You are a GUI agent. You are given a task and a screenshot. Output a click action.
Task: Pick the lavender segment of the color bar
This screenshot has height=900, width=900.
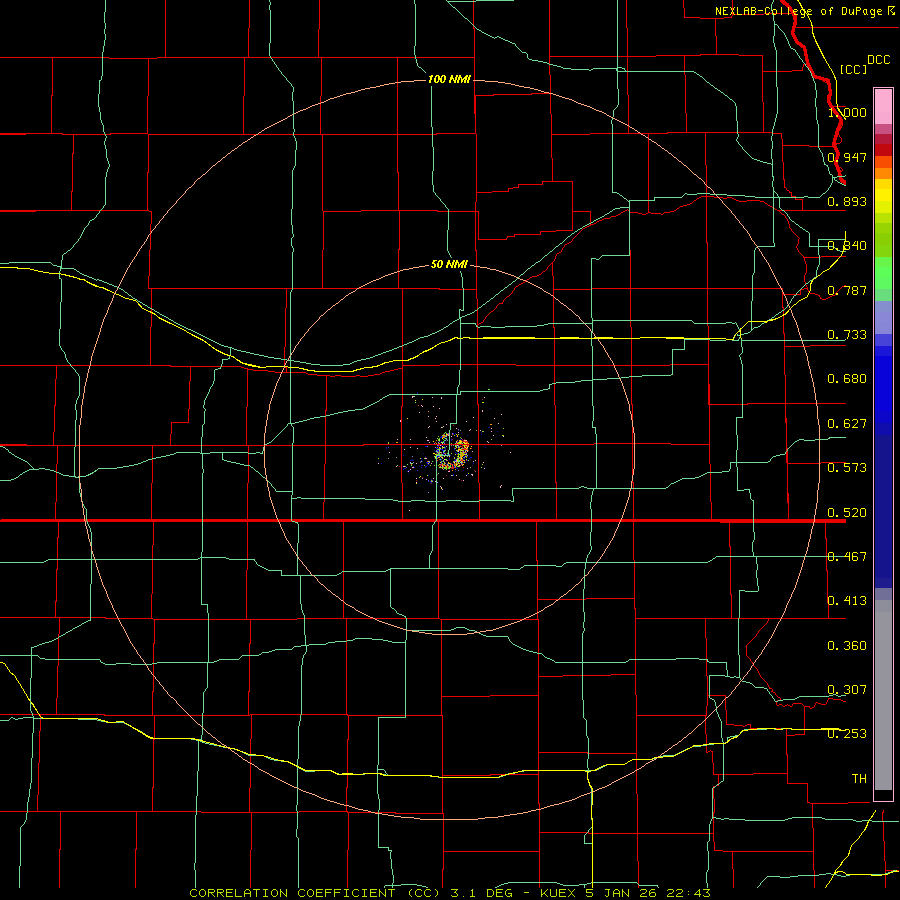pyautogui.click(x=883, y=317)
